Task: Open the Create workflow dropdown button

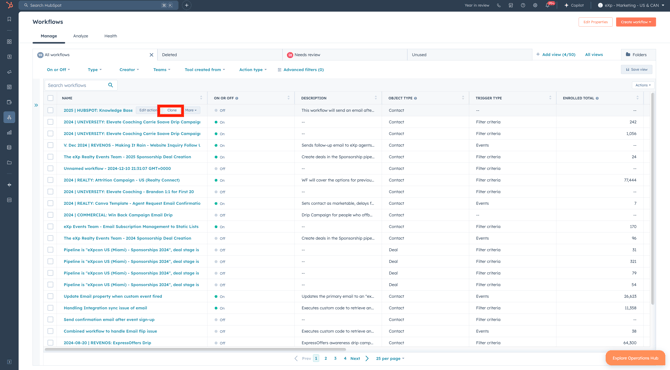Action: click(636, 22)
